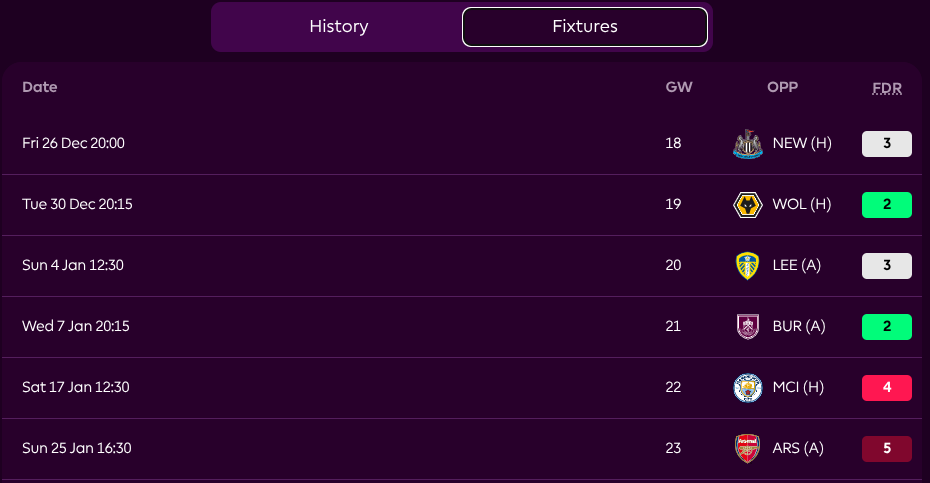Click gameweek number 23 in Arsenal row
The height and width of the screenshot is (483, 930).
(673, 449)
